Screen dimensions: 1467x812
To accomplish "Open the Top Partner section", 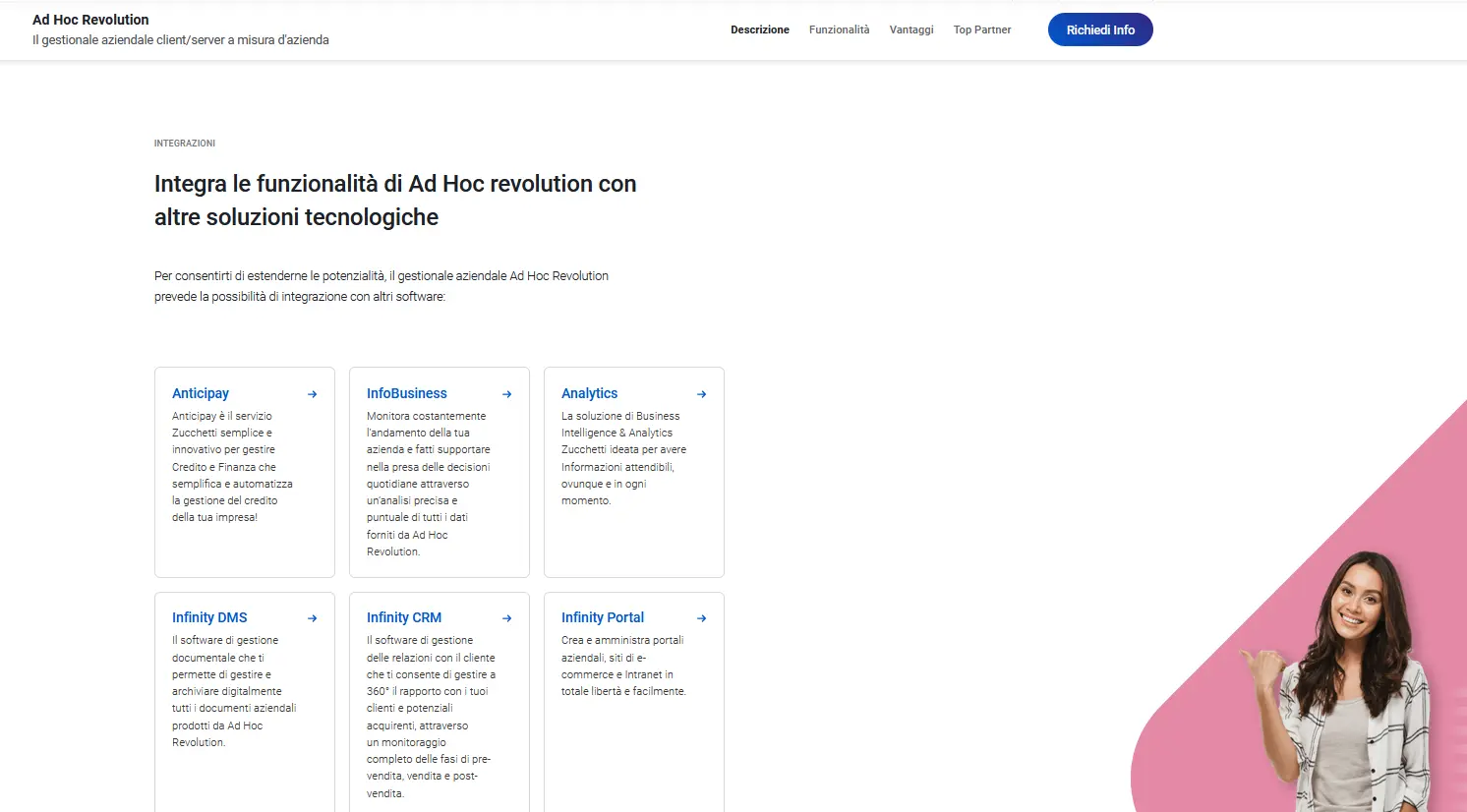I will (x=982, y=29).
